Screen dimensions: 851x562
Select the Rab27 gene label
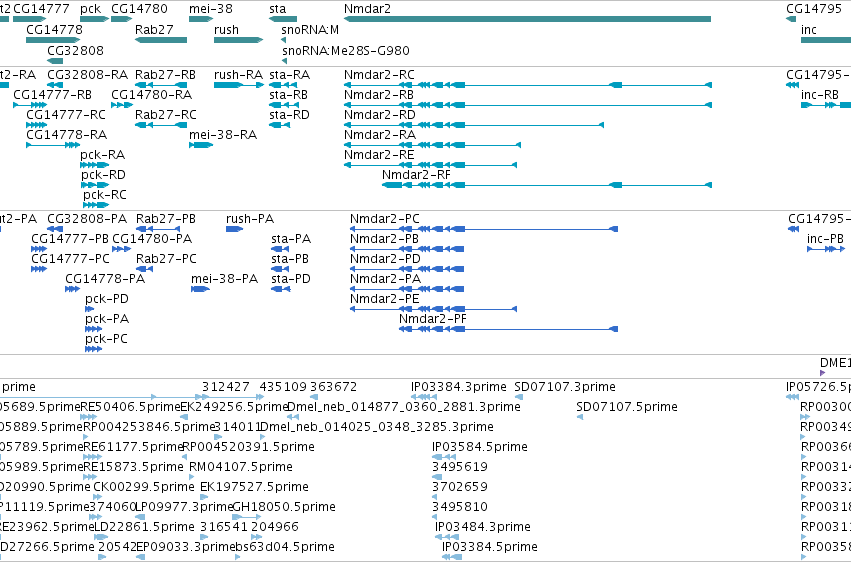[x=154, y=29]
